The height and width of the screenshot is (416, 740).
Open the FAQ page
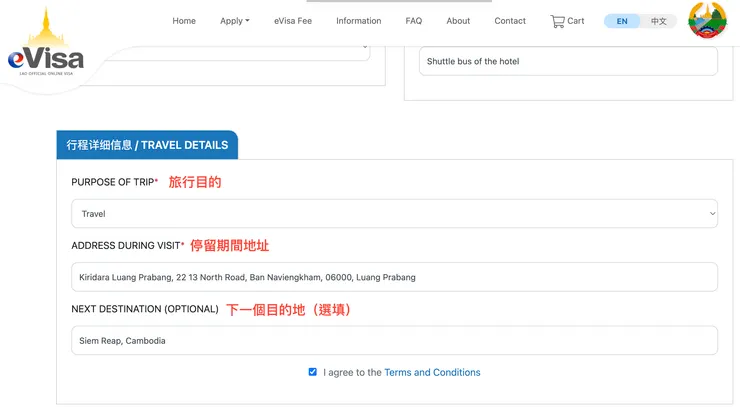click(x=413, y=21)
